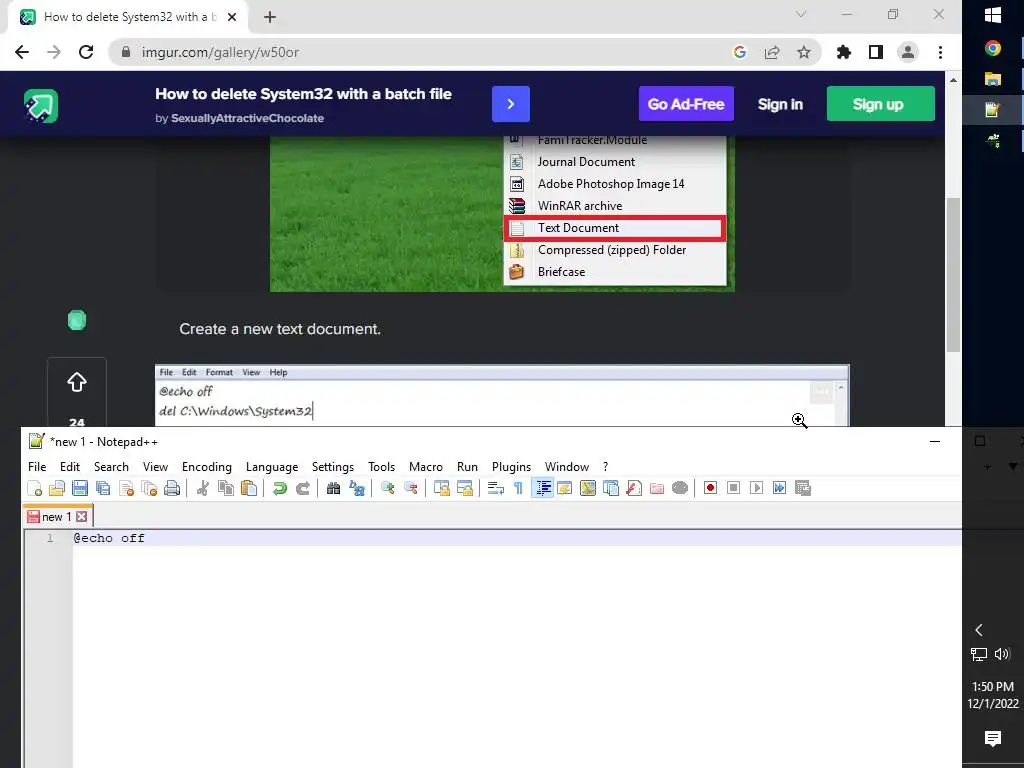Click the macro Playback icon
The image size is (1024, 768).
[756, 488]
